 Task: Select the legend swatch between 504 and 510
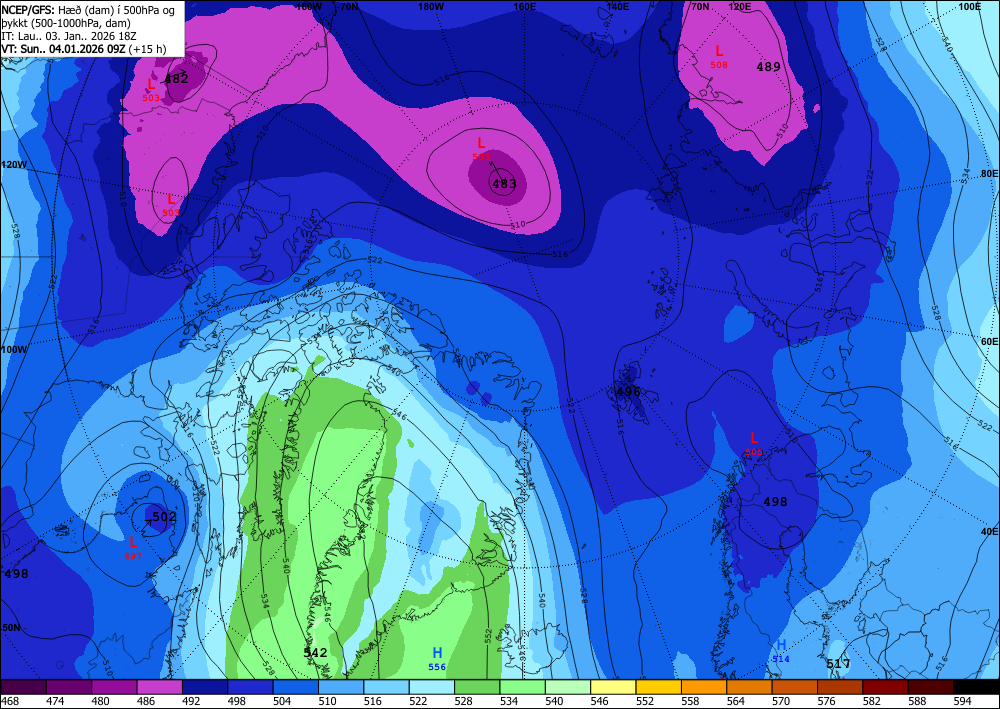pos(296,687)
